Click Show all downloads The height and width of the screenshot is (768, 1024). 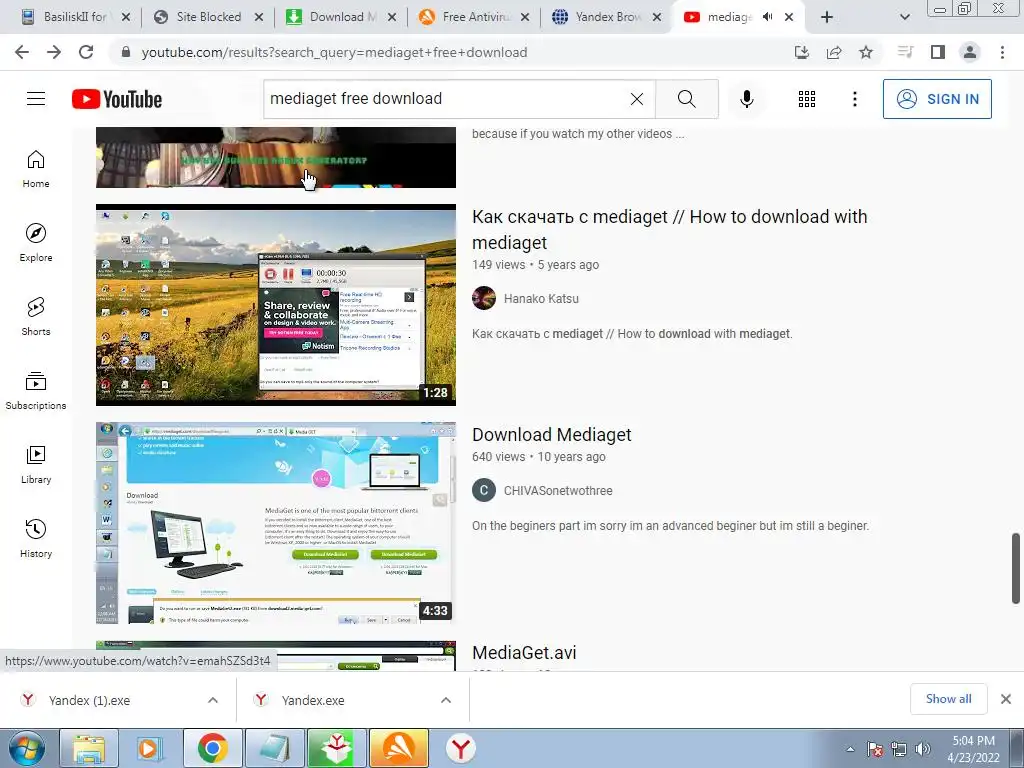point(948,699)
